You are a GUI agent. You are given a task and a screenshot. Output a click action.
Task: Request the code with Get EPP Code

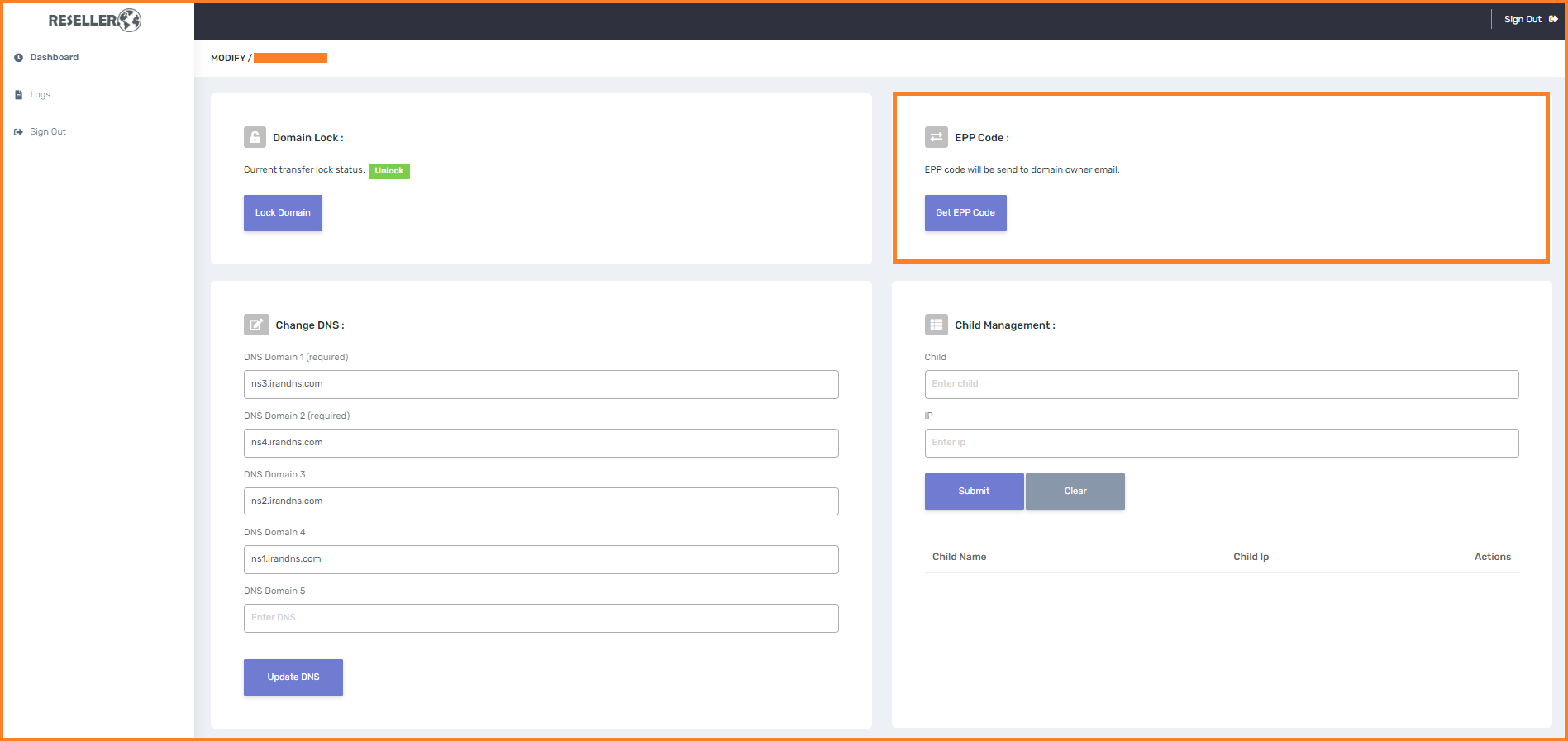[x=965, y=213]
